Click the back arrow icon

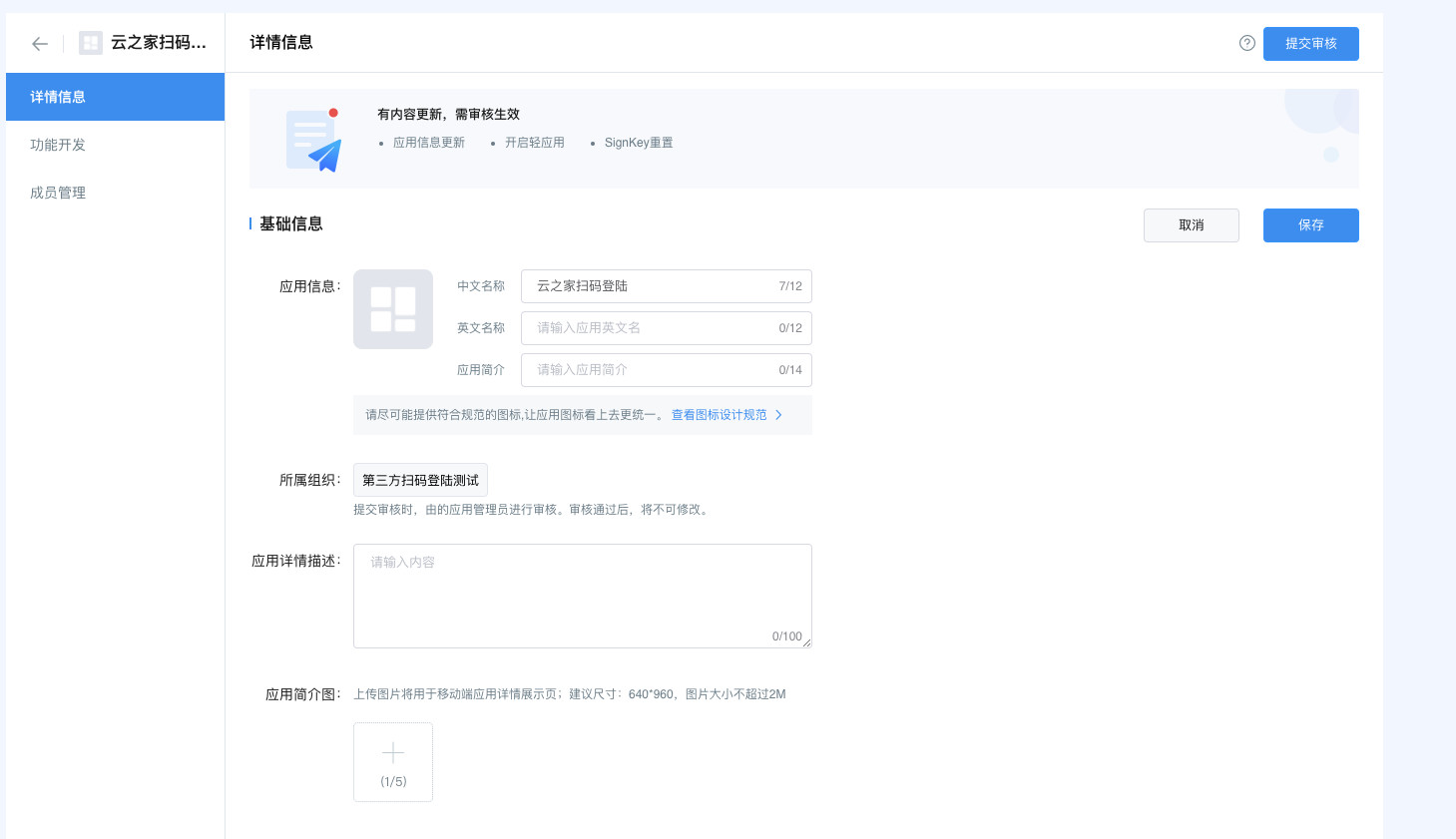40,43
